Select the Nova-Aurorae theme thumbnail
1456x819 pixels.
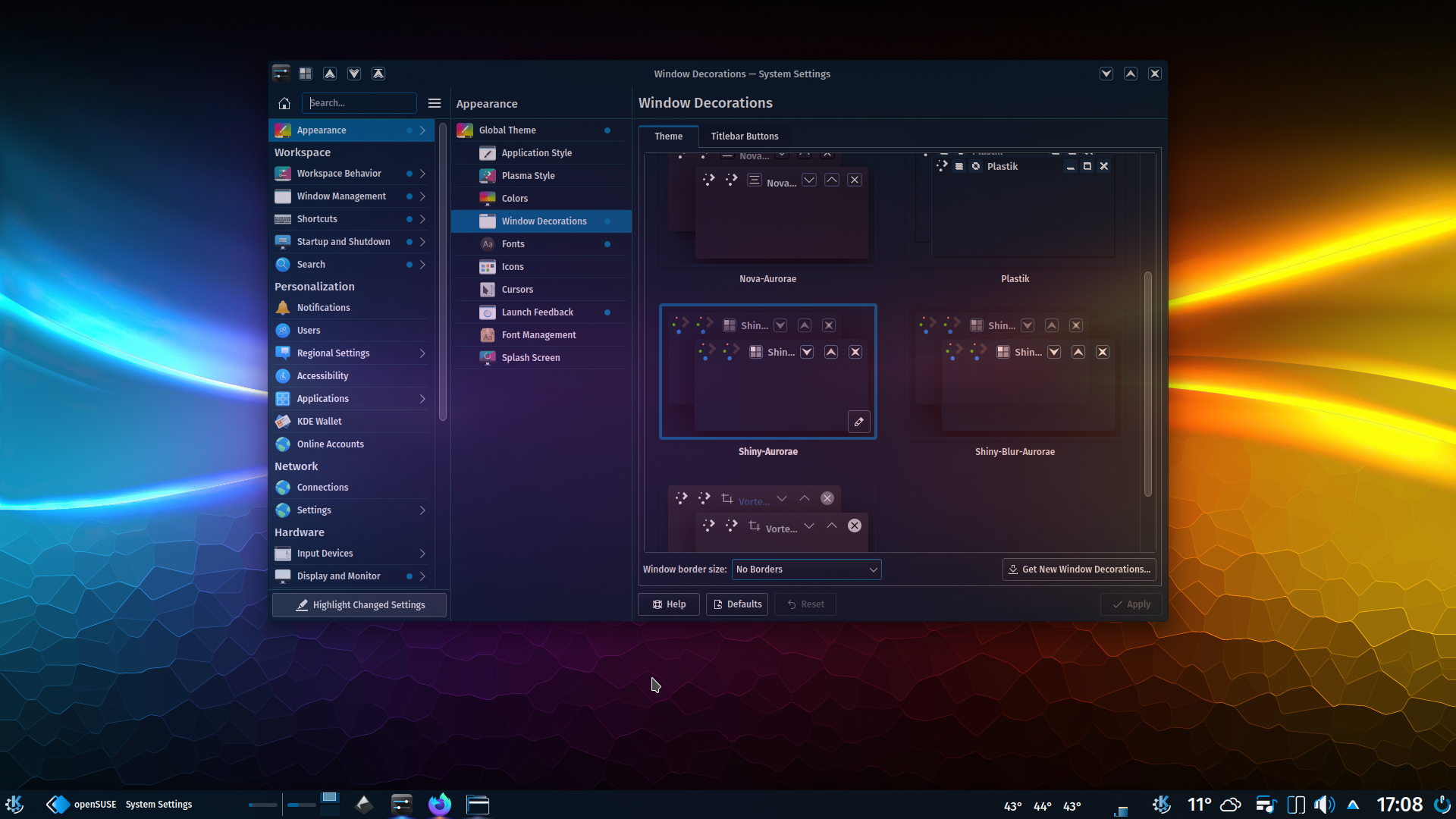click(768, 209)
